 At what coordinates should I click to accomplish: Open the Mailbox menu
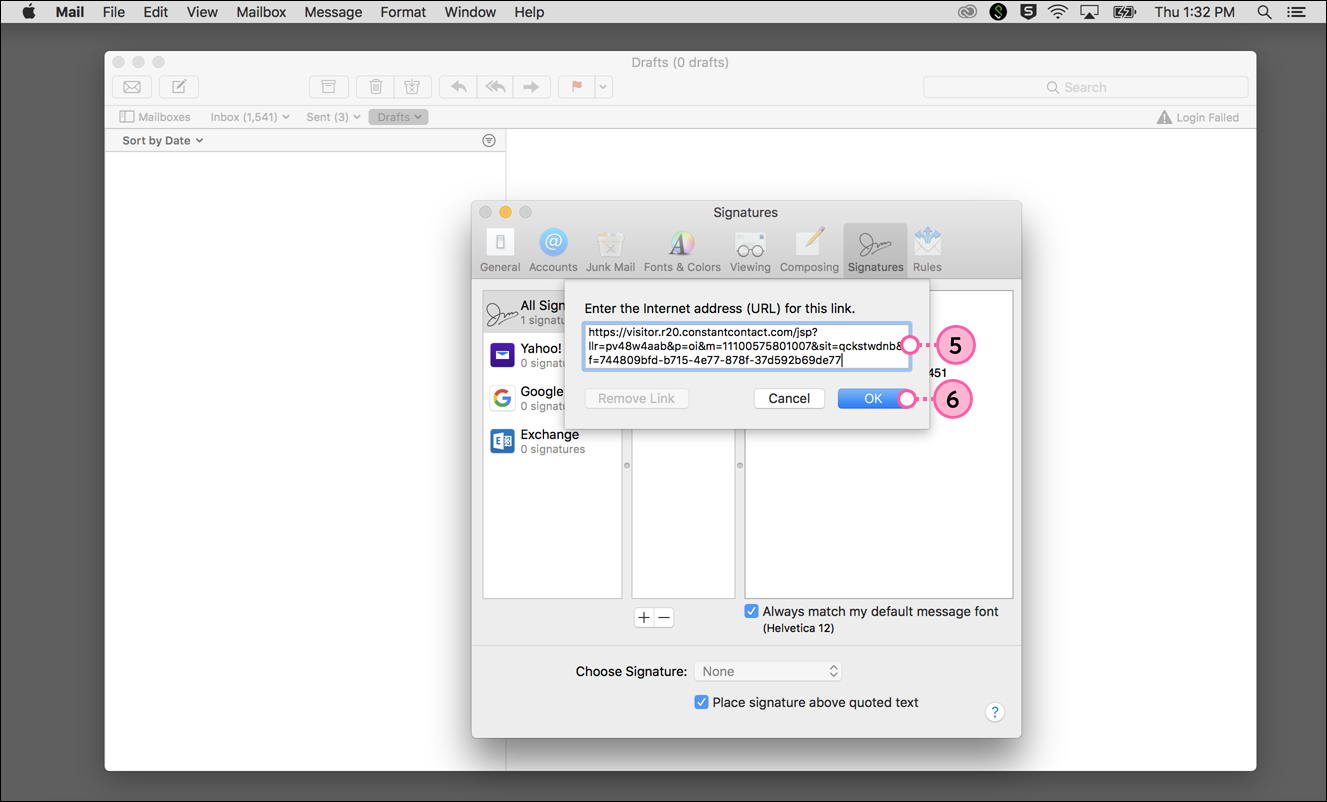pos(261,12)
